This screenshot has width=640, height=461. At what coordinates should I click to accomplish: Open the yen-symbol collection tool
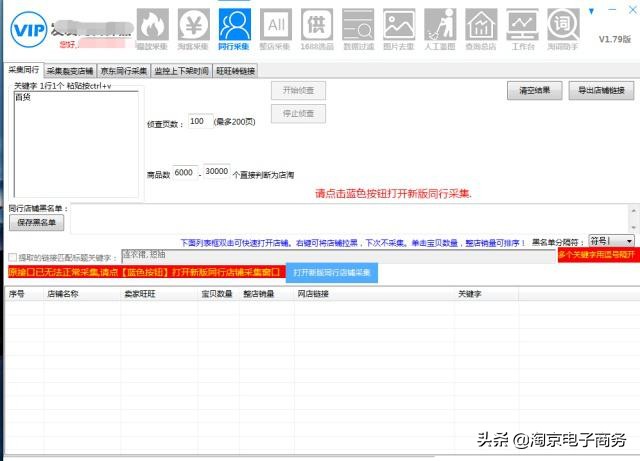tap(193, 29)
